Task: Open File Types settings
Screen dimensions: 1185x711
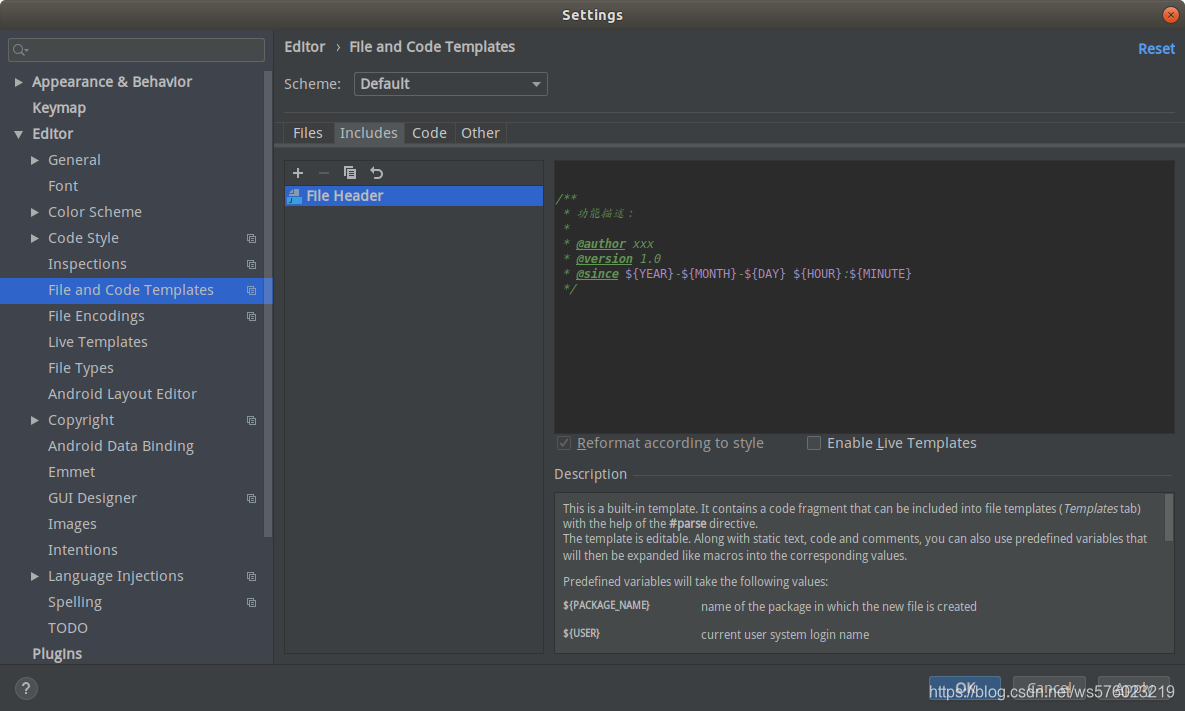Action: tap(81, 369)
